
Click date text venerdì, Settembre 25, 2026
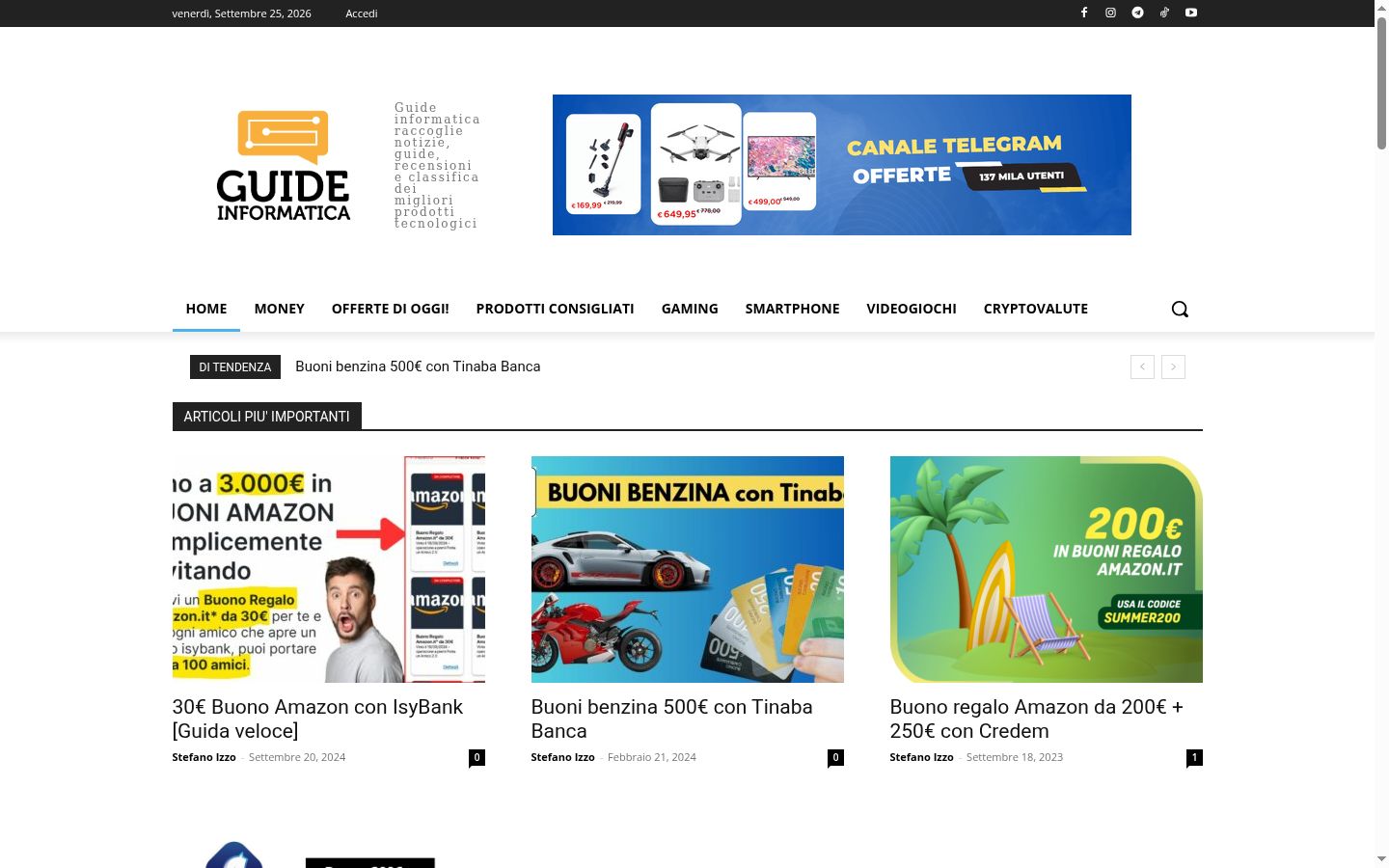241,14
